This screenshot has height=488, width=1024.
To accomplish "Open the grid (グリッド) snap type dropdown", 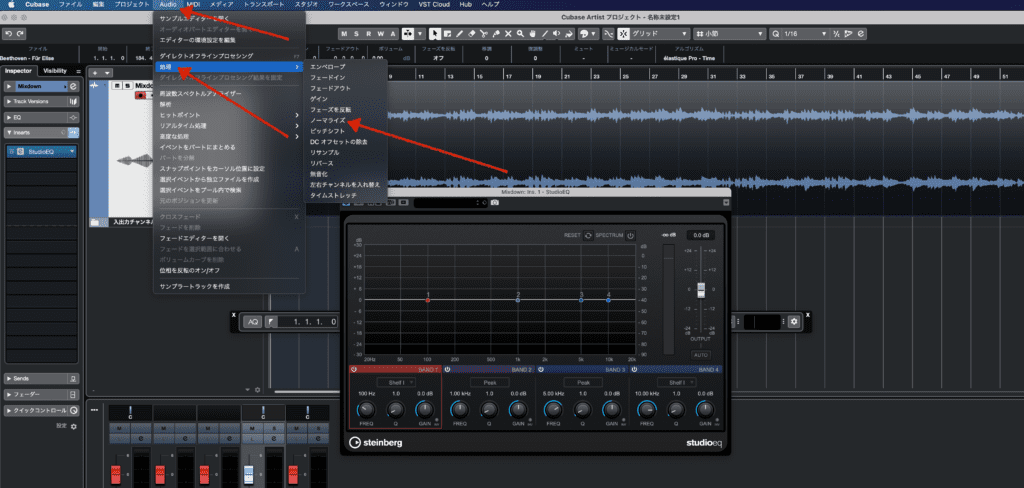I will (x=660, y=33).
